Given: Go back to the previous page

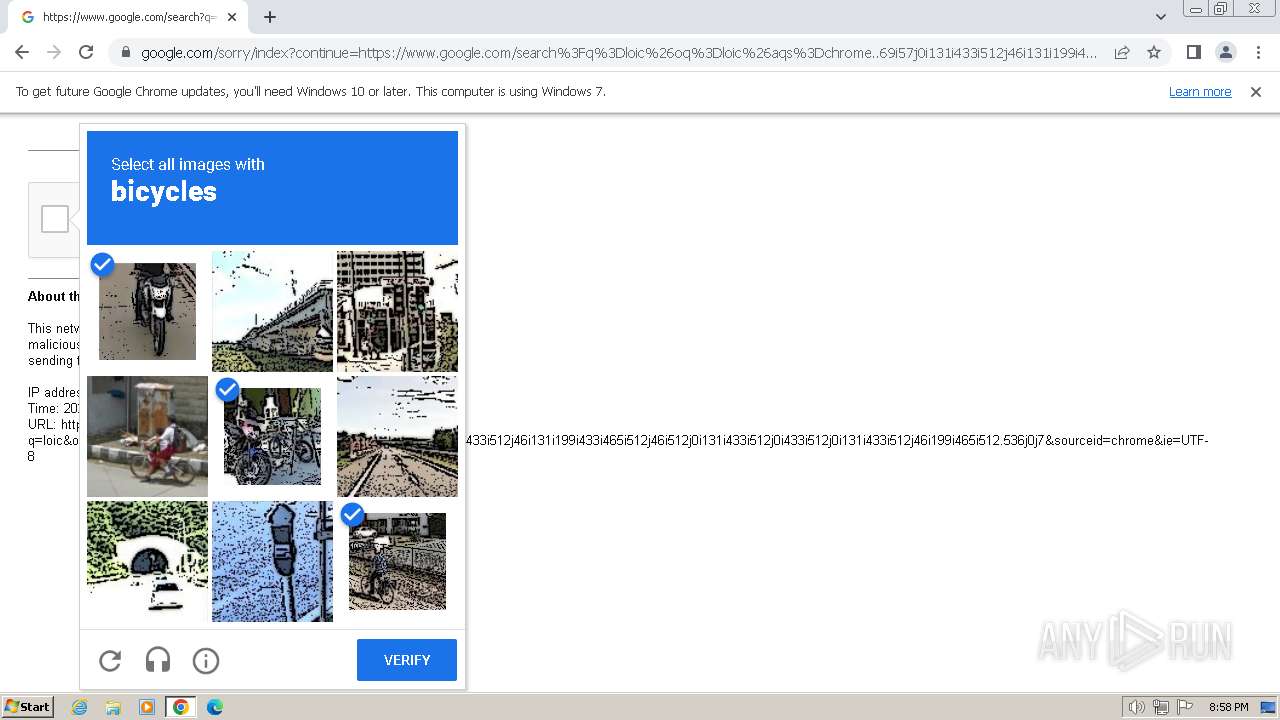Looking at the screenshot, I should (22, 52).
